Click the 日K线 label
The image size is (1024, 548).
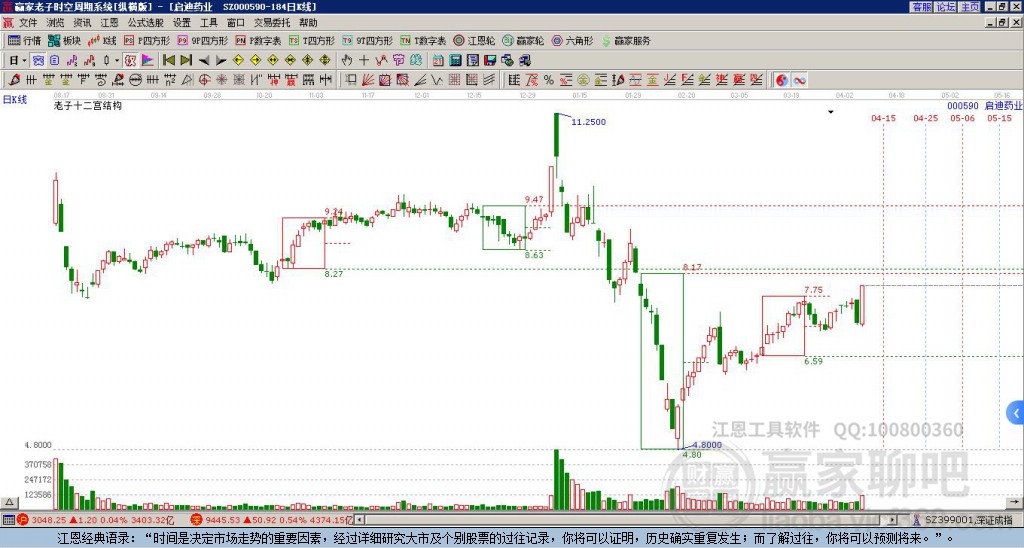[15, 99]
